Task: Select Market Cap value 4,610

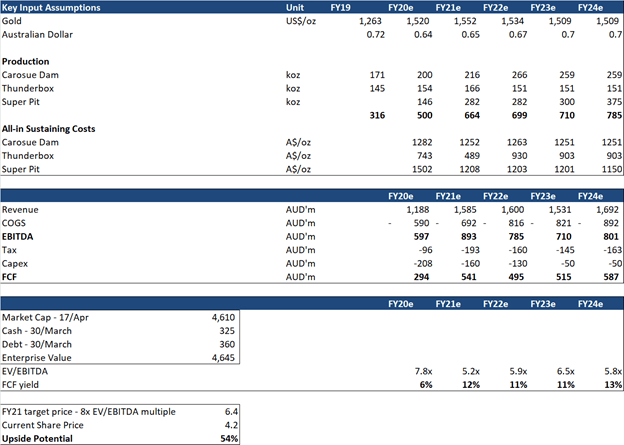Action: (x=223, y=316)
